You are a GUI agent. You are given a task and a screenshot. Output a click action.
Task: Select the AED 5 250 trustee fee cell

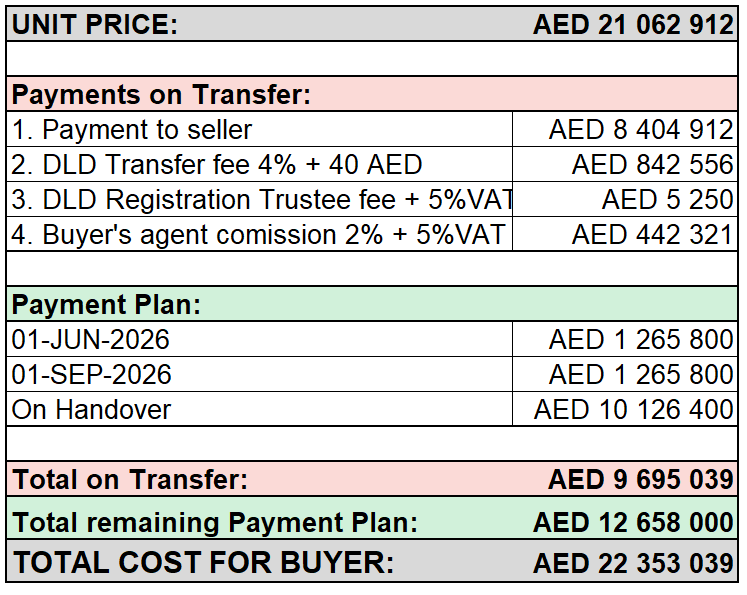(x=625, y=199)
